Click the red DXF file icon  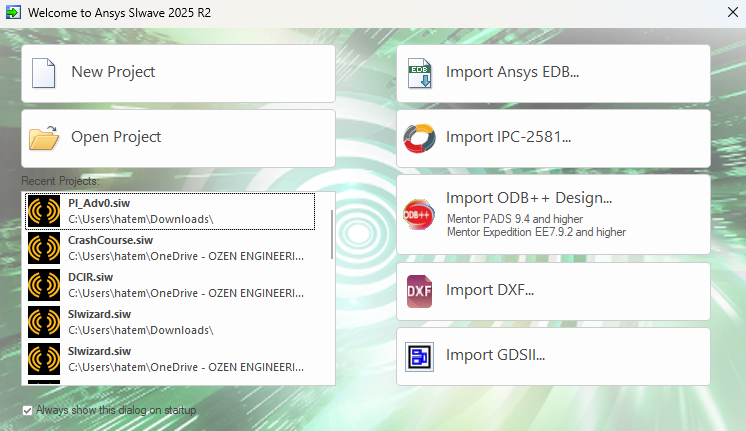pyautogui.click(x=419, y=291)
